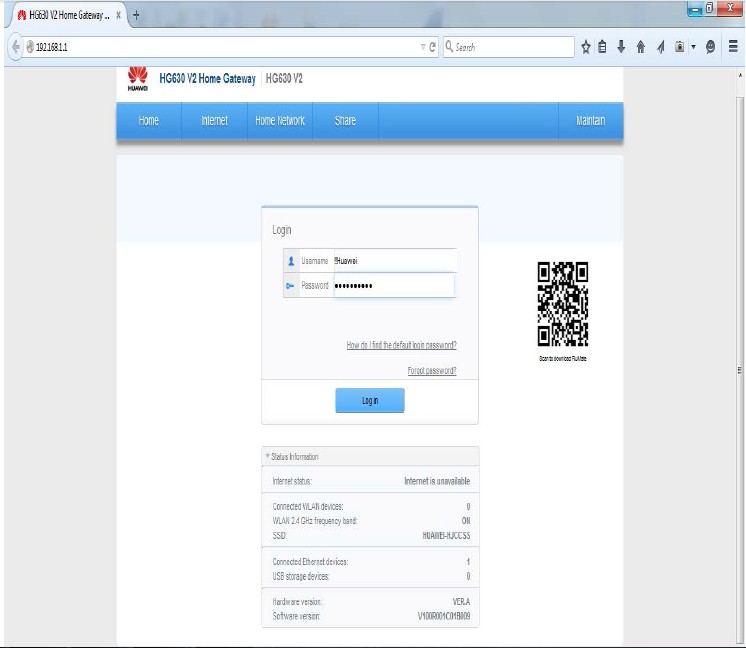
Task: Open the chat smiley toolbar icon
Action: click(710, 47)
